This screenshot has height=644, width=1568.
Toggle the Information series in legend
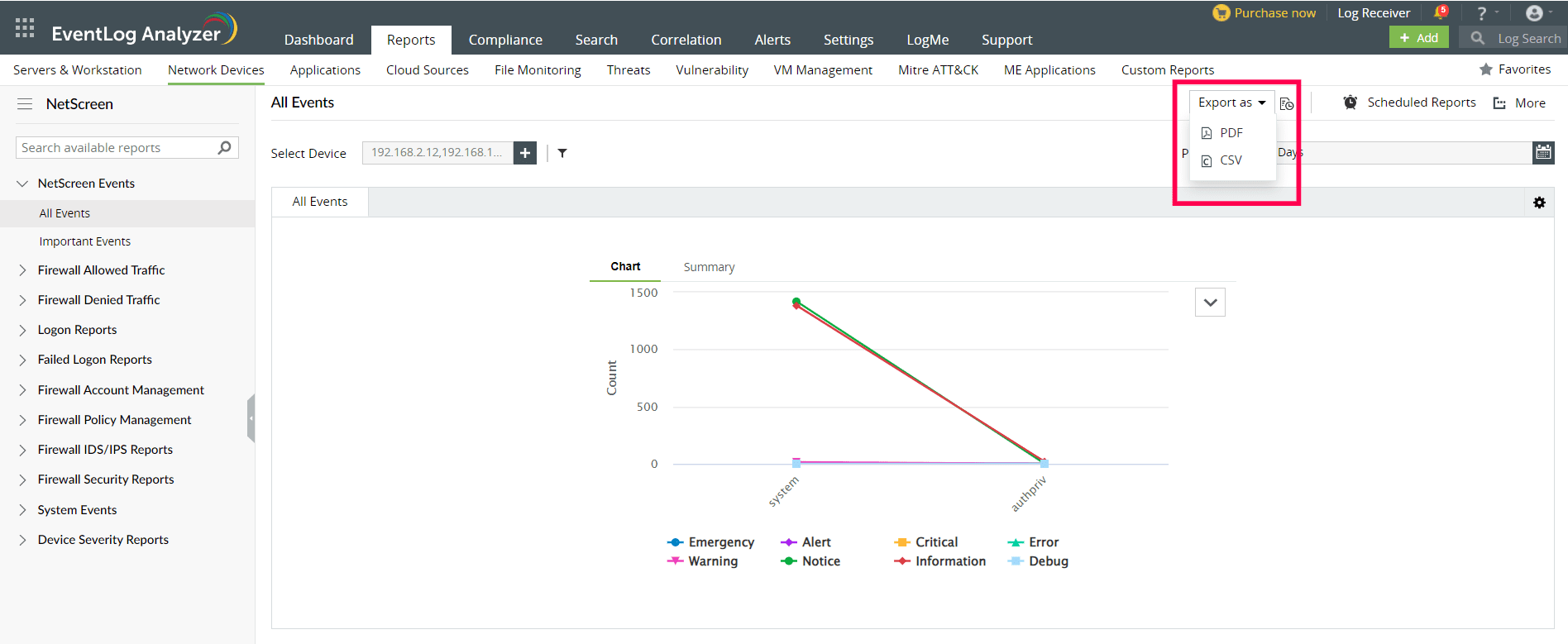pyautogui.click(x=939, y=561)
